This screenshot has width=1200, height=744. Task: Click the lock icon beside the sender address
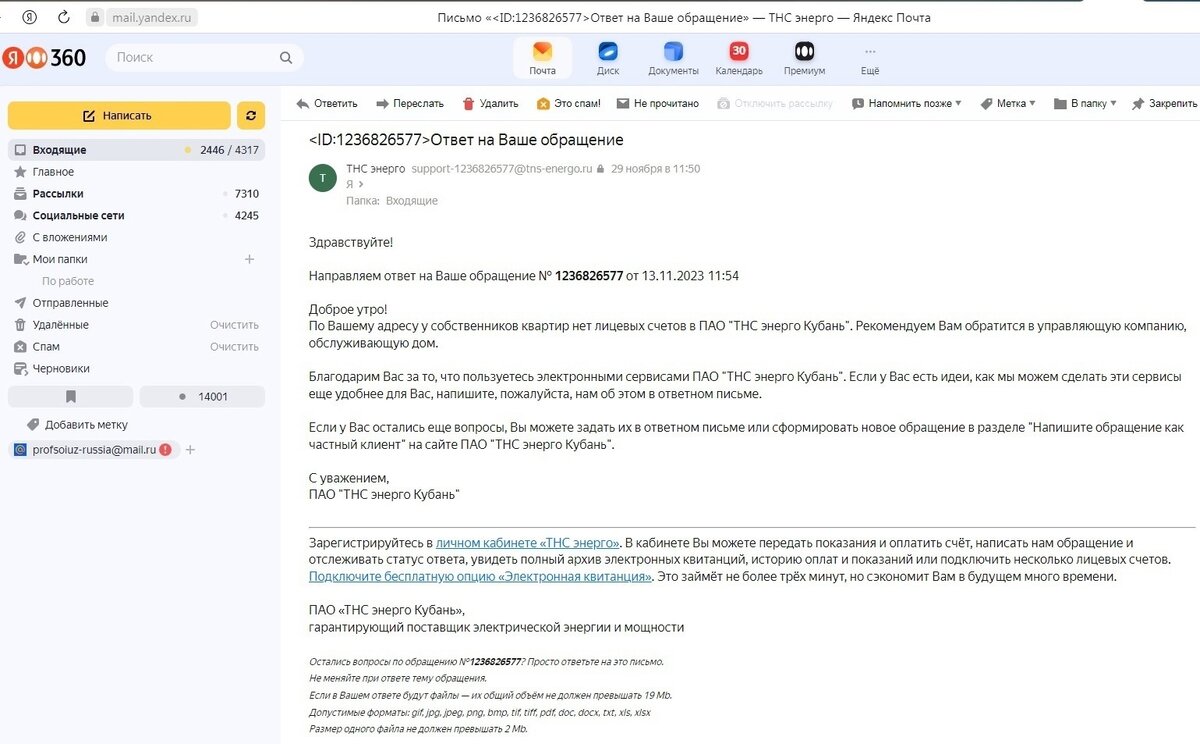click(600, 169)
